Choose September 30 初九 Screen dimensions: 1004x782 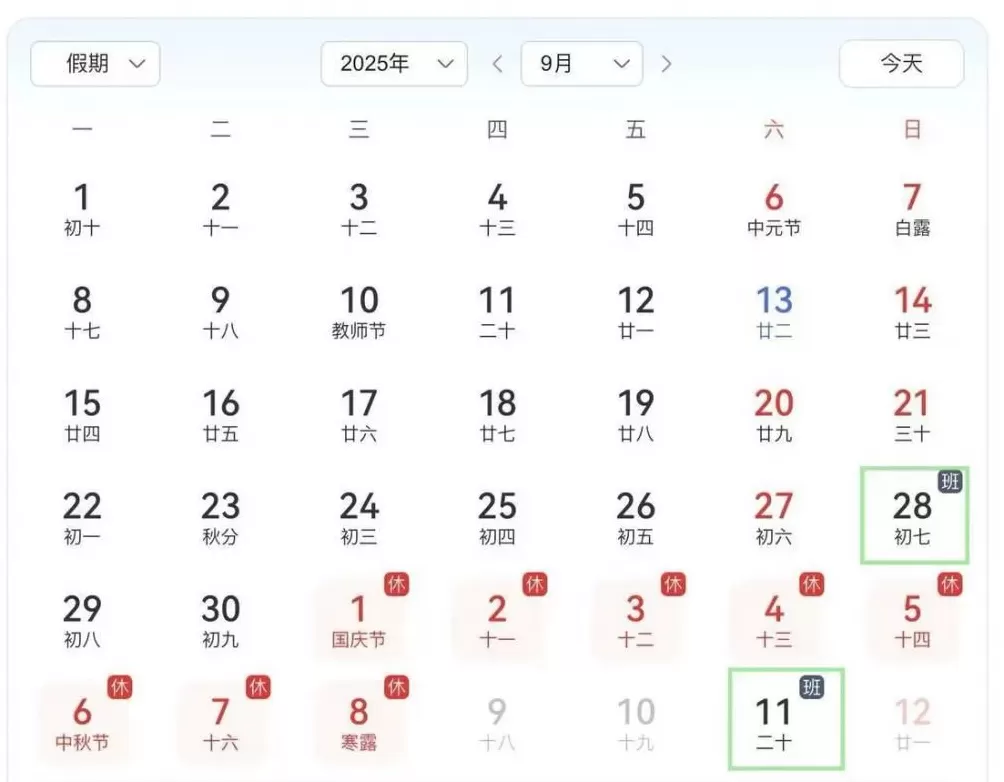tap(221, 619)
